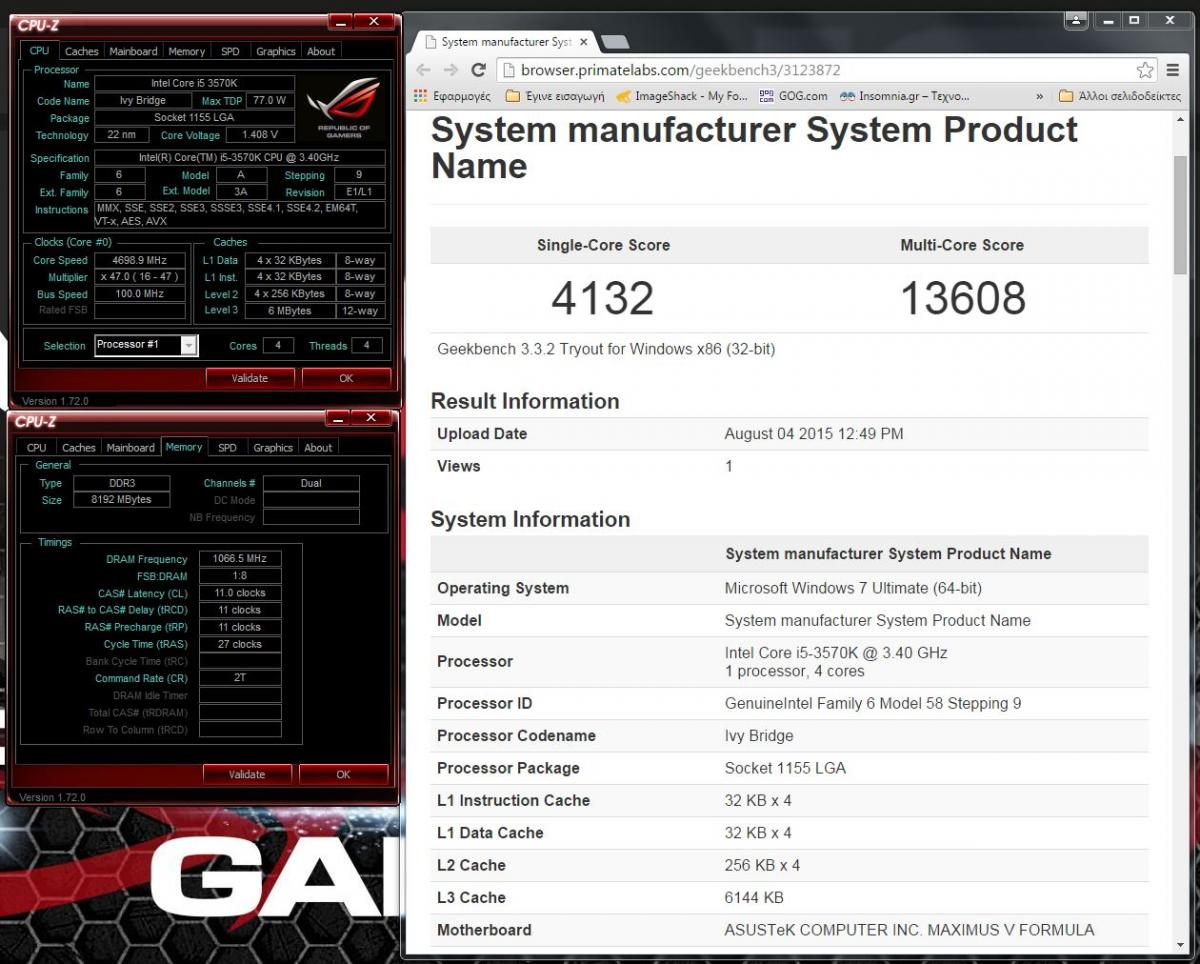Image resolution: width=1200 pixels, height=964 pixels.
Task: Click the CAS# Latency 11.0 clocks value
Action: click(240, 593)
